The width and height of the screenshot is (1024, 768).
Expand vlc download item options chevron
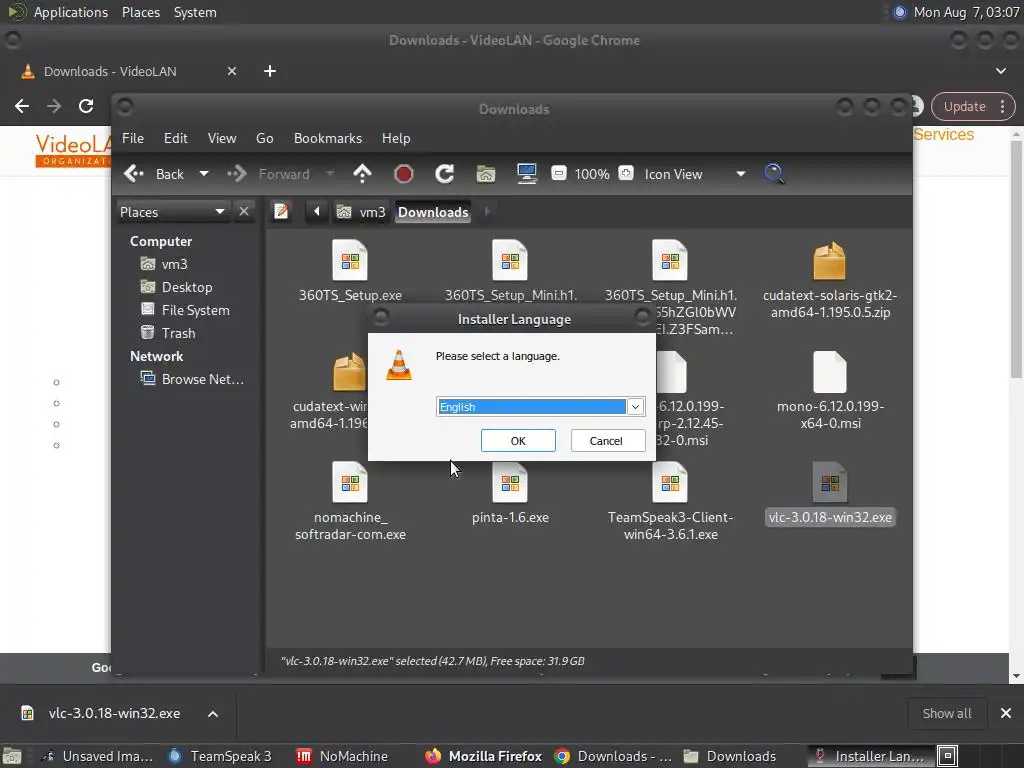pos(213,714)
